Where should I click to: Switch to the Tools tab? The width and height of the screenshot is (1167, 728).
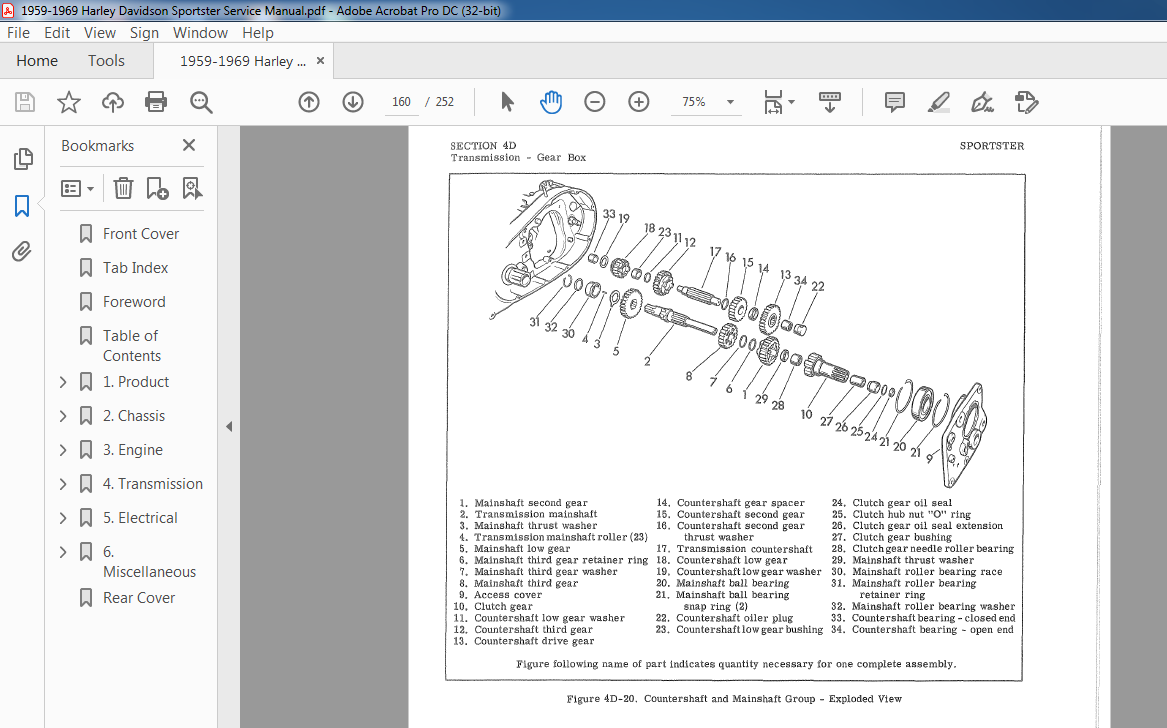click(106, 61)
